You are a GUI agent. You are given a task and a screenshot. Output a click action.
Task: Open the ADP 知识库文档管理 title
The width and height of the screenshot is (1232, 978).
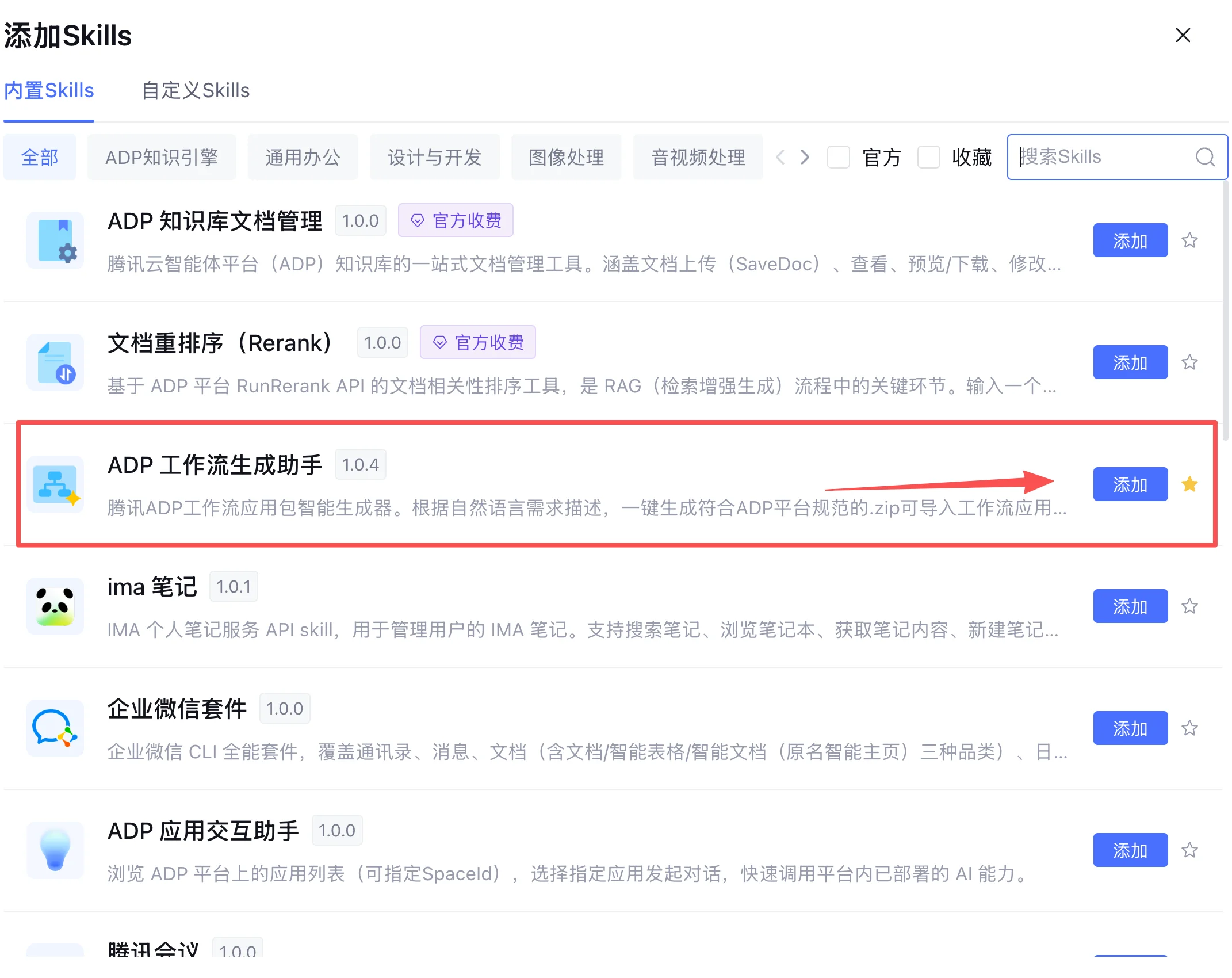[x=215, y=221]
